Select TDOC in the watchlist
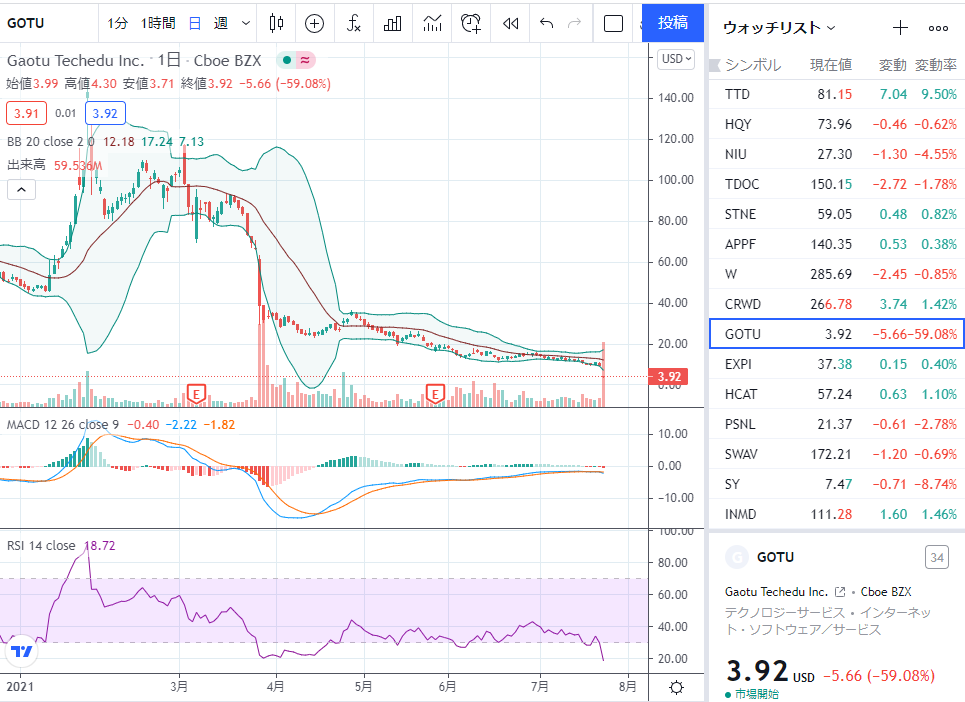 click(x=837, y=184)
